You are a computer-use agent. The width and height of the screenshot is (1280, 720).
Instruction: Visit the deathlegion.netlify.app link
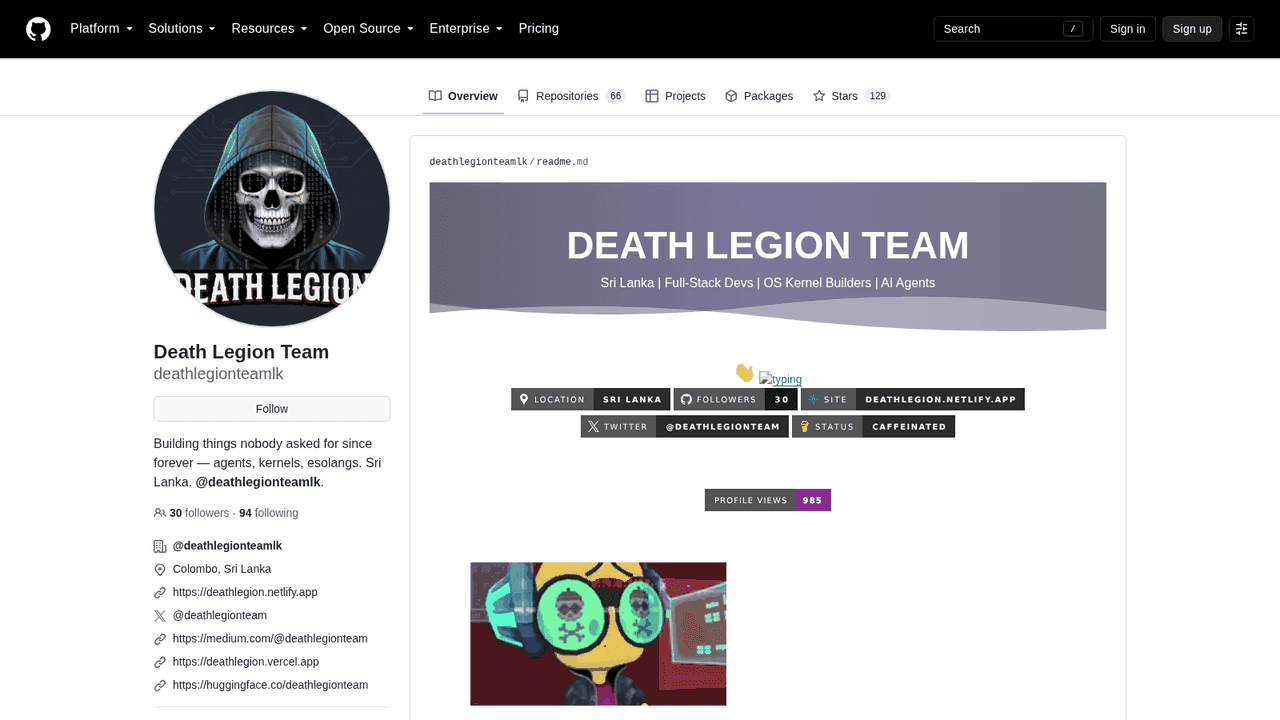pos(245,592)
